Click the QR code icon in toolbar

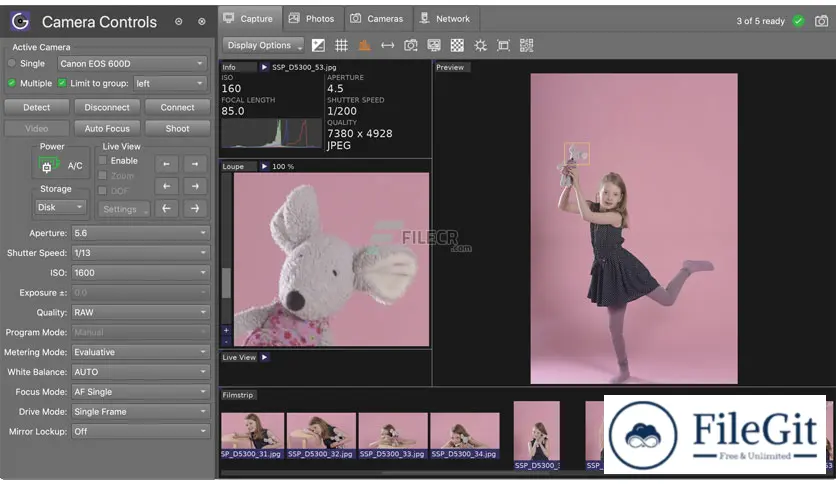[x=526, y=45]
